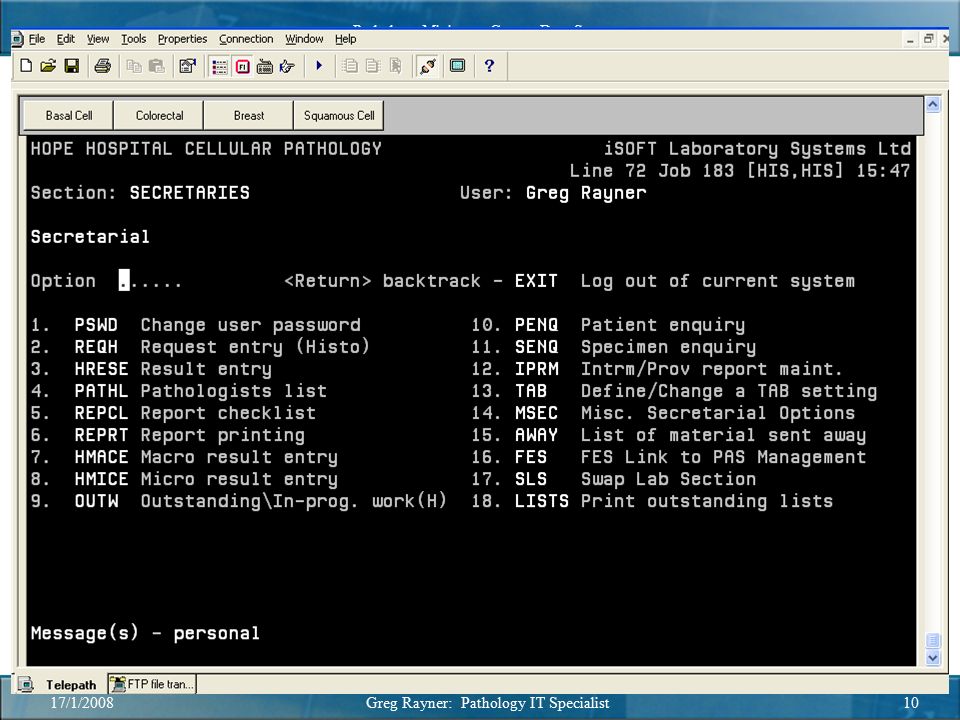Screen dimensions: 960x720
Task: Switch to the FTP file tran... tab
Action: (152, 684)
